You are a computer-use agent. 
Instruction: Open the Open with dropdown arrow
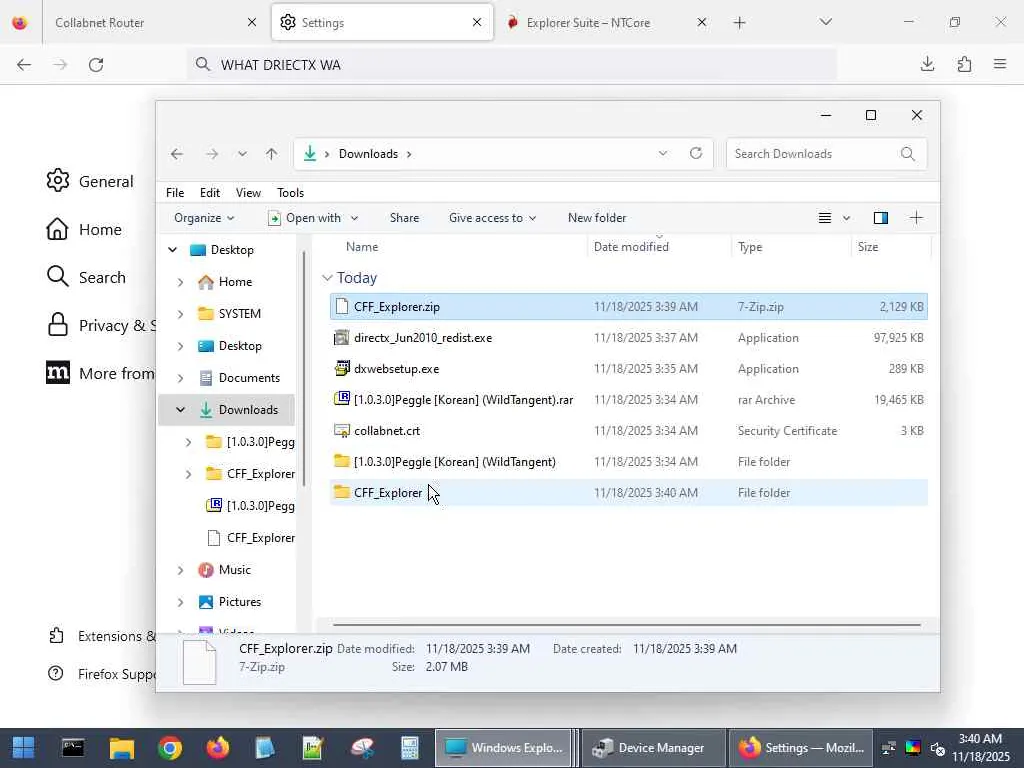coord(355,218)
